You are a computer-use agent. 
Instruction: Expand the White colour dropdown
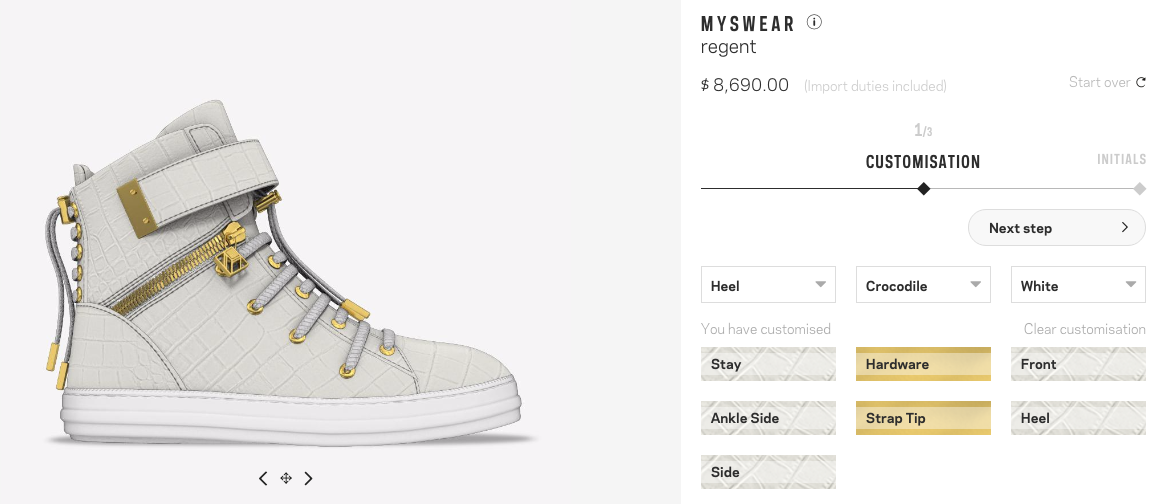(1078, 286)
